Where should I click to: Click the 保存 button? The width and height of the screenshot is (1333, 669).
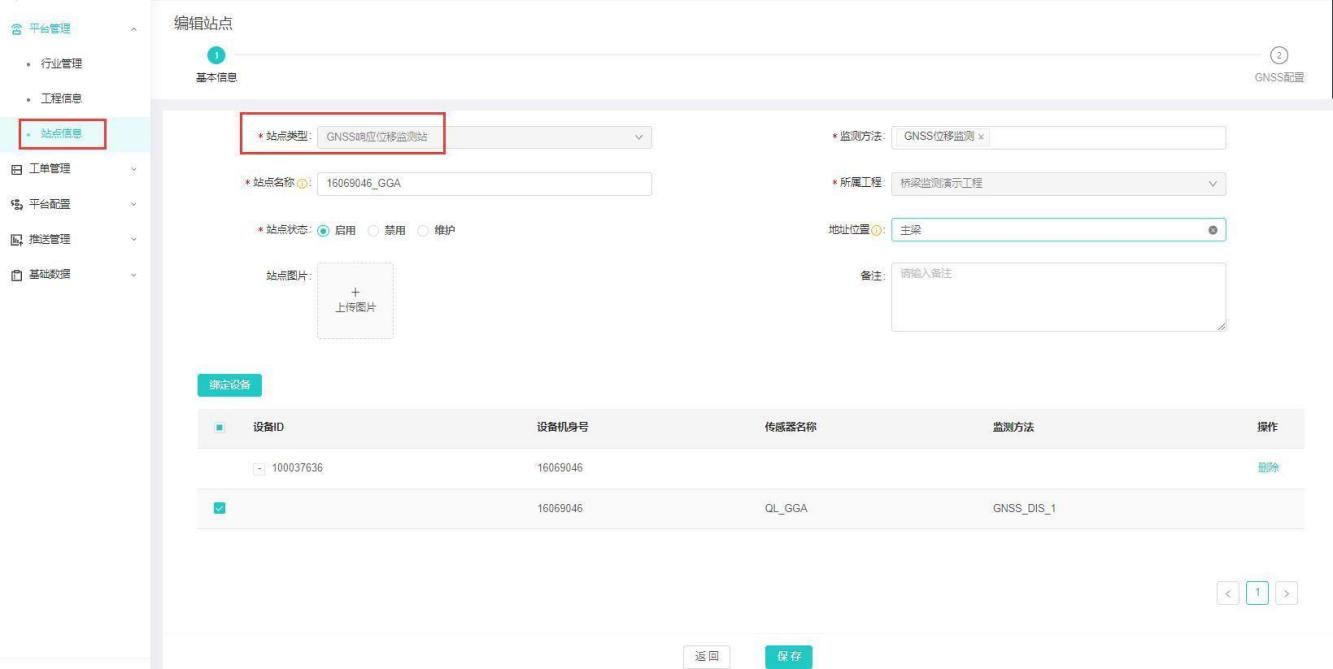[x=789, y=656]
